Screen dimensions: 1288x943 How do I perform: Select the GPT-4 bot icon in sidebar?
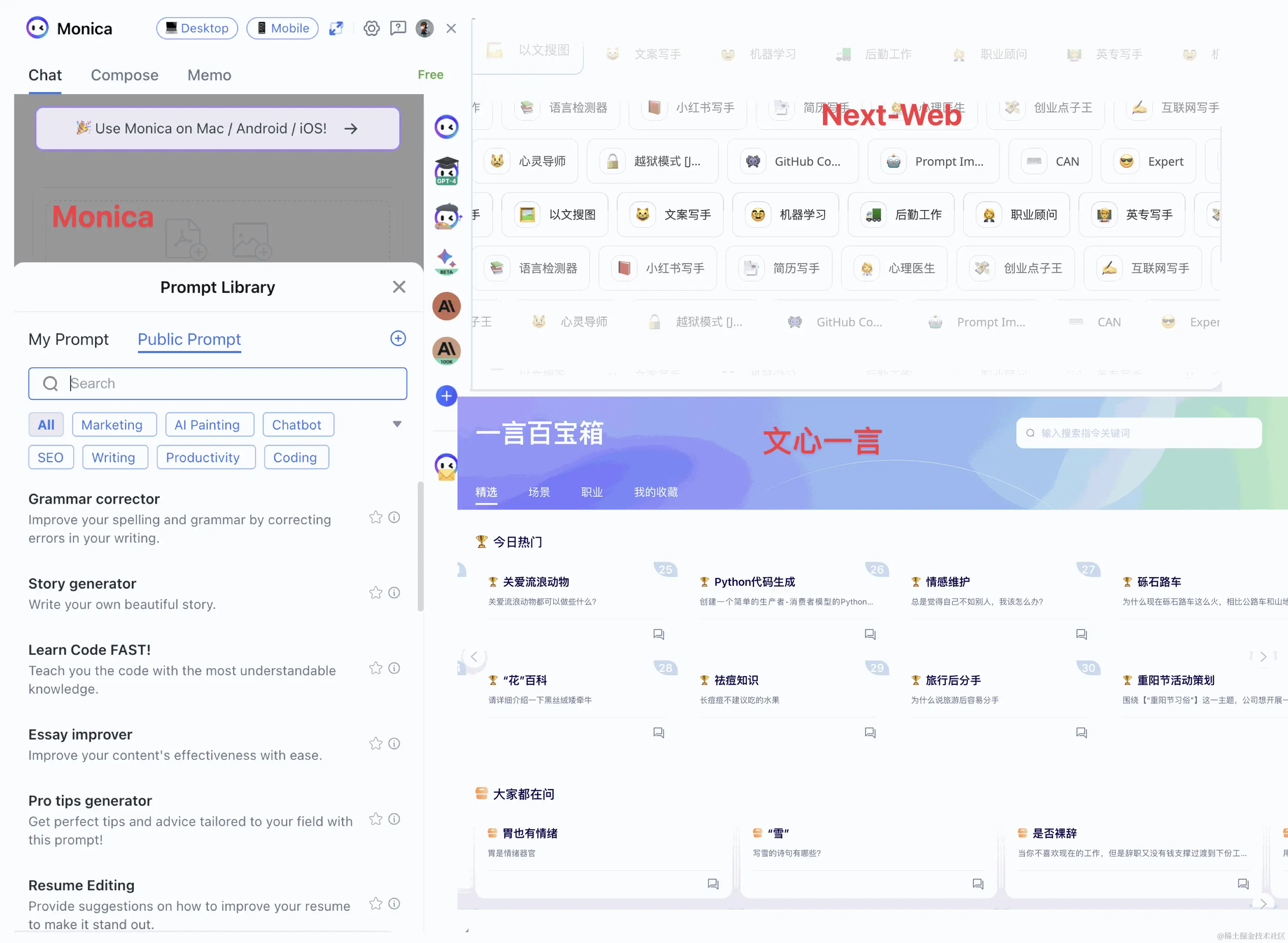[447, 171]
